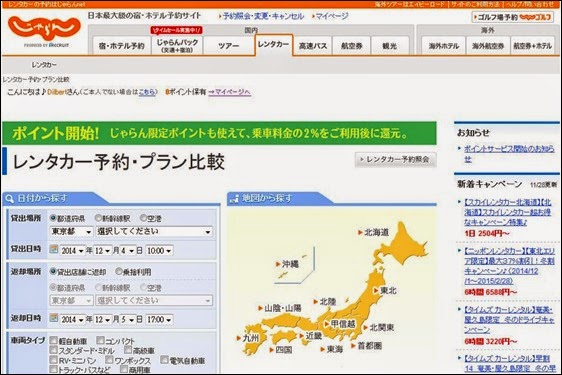The image size is (562, 375).
Task: Check the RV・ミニバン vehicle type
Action: click(53, 359)
